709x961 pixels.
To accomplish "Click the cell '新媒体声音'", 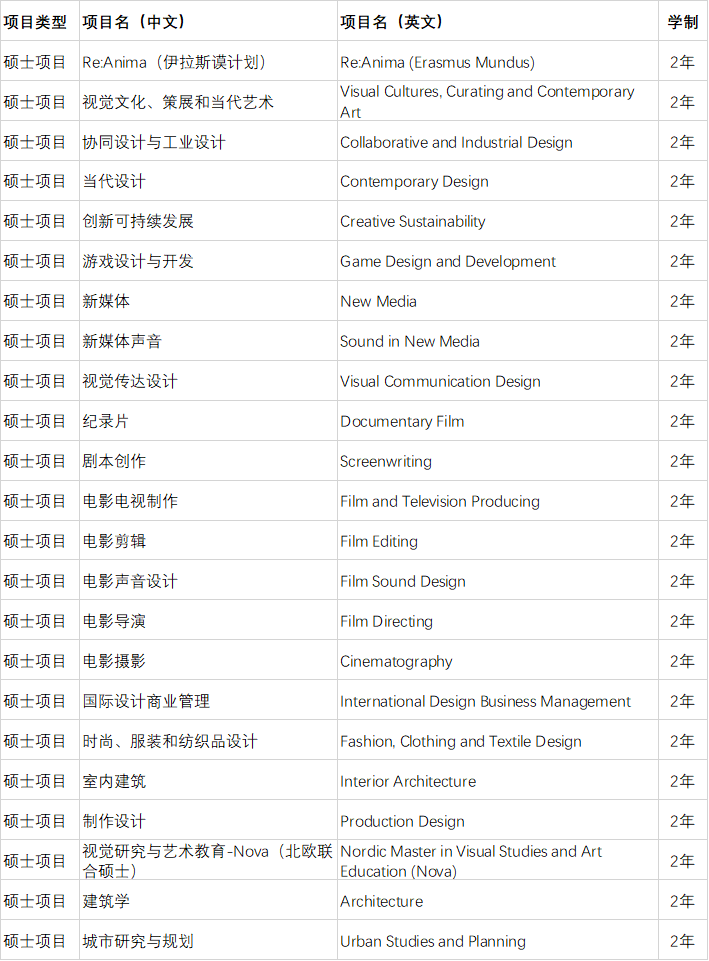I will [x=208, y=341].
